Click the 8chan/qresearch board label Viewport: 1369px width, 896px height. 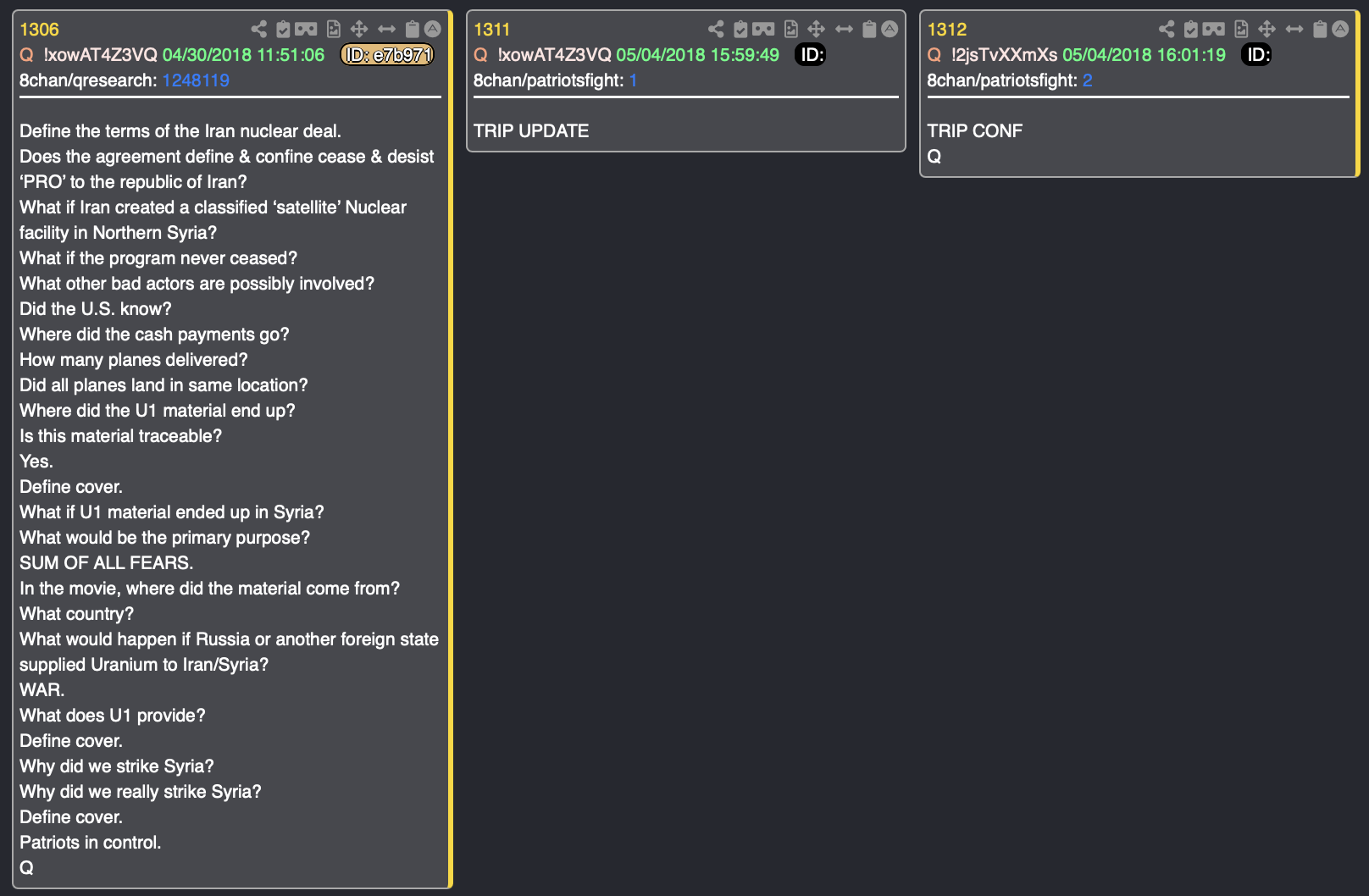coord(88,80)
